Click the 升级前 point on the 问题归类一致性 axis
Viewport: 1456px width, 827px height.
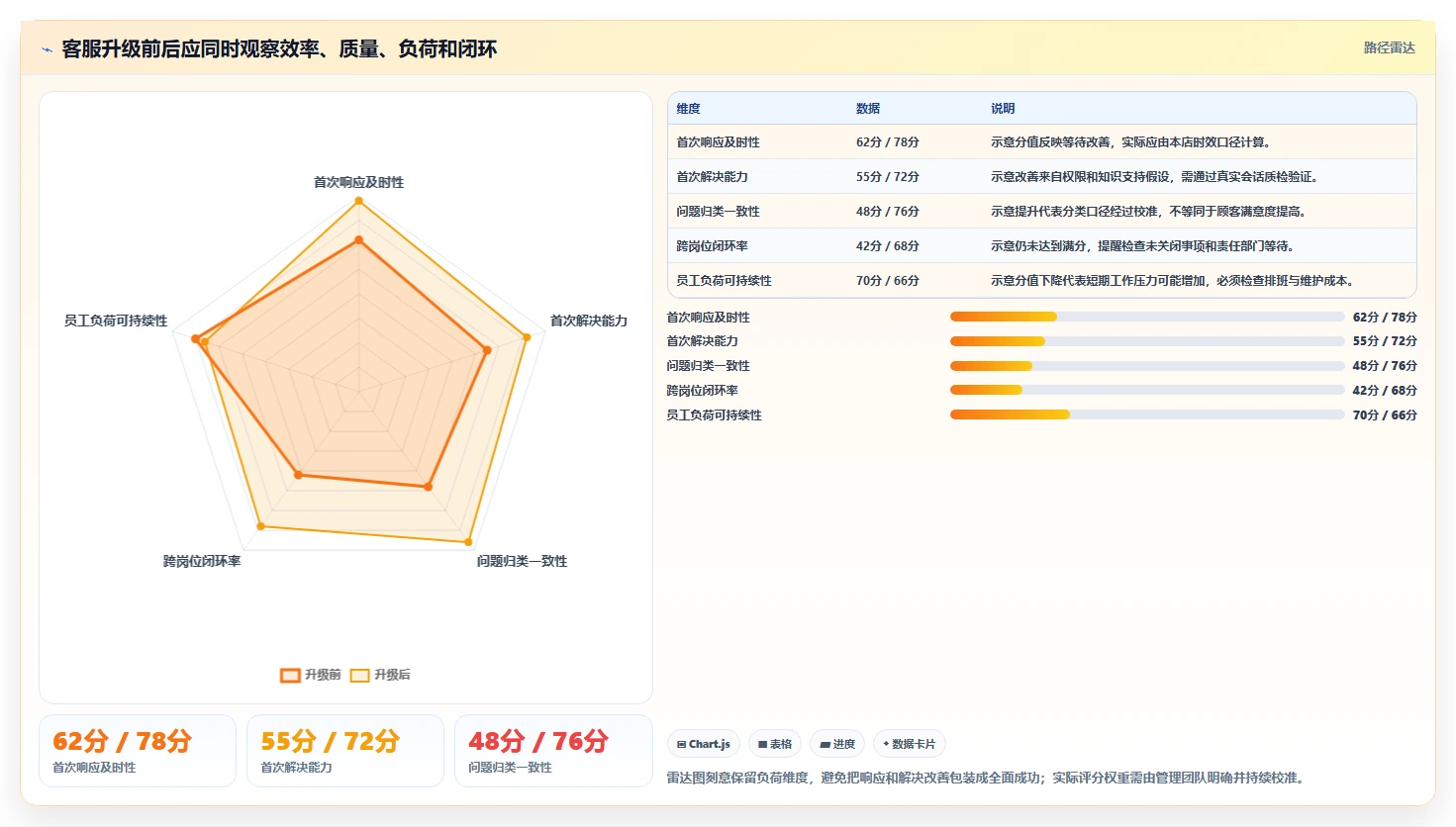(429, 487)
